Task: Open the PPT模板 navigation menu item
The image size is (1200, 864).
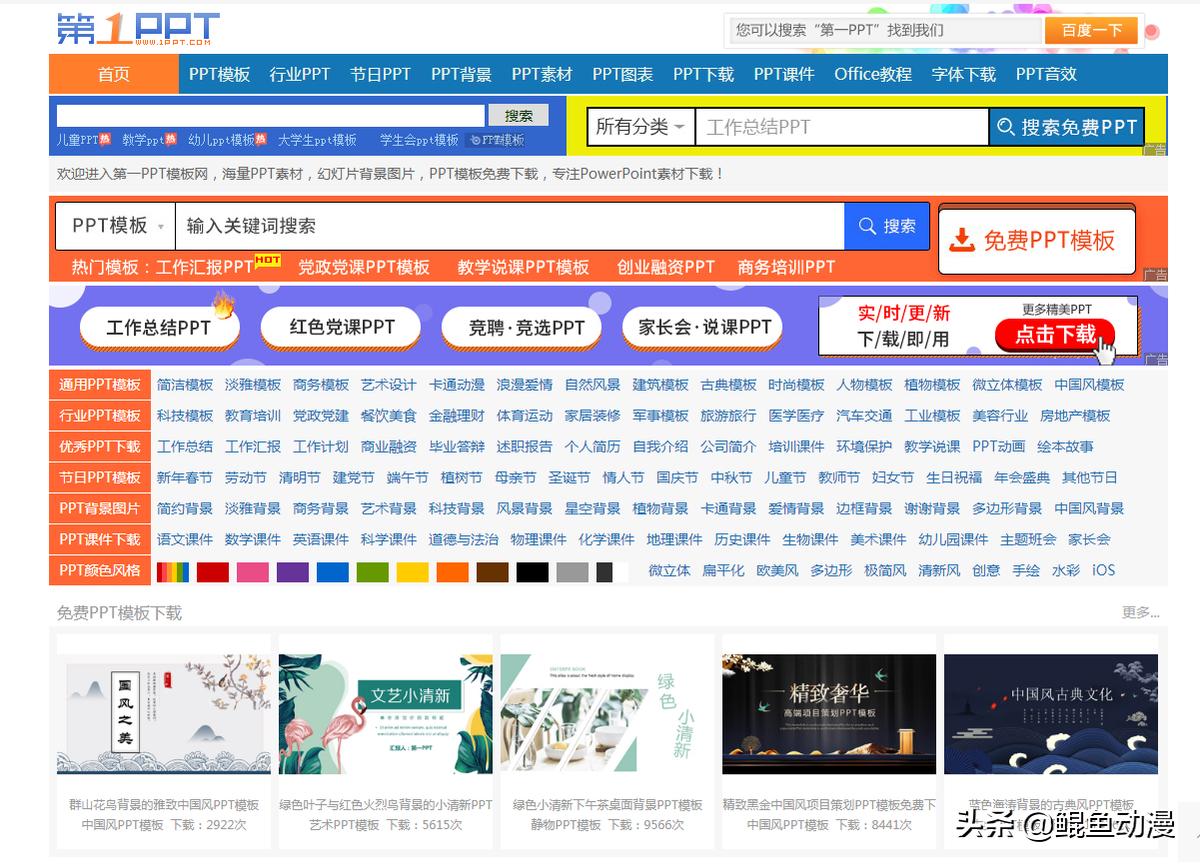Action: coord(219,74)
